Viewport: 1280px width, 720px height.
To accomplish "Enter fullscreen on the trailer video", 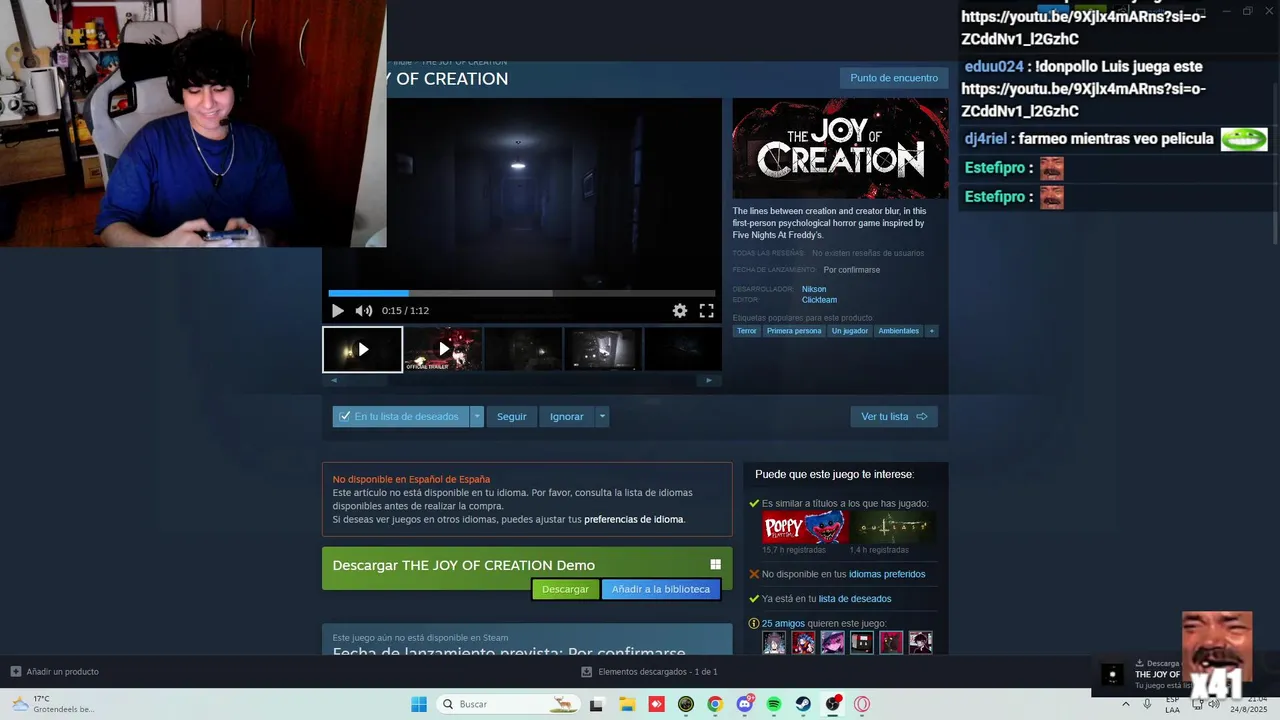I will point(706,311).
